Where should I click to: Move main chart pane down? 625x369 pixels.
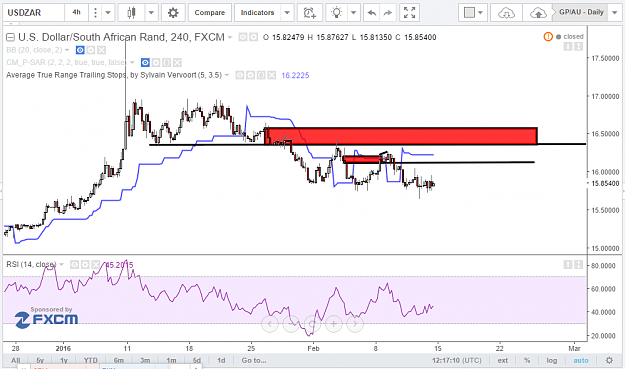579,47
